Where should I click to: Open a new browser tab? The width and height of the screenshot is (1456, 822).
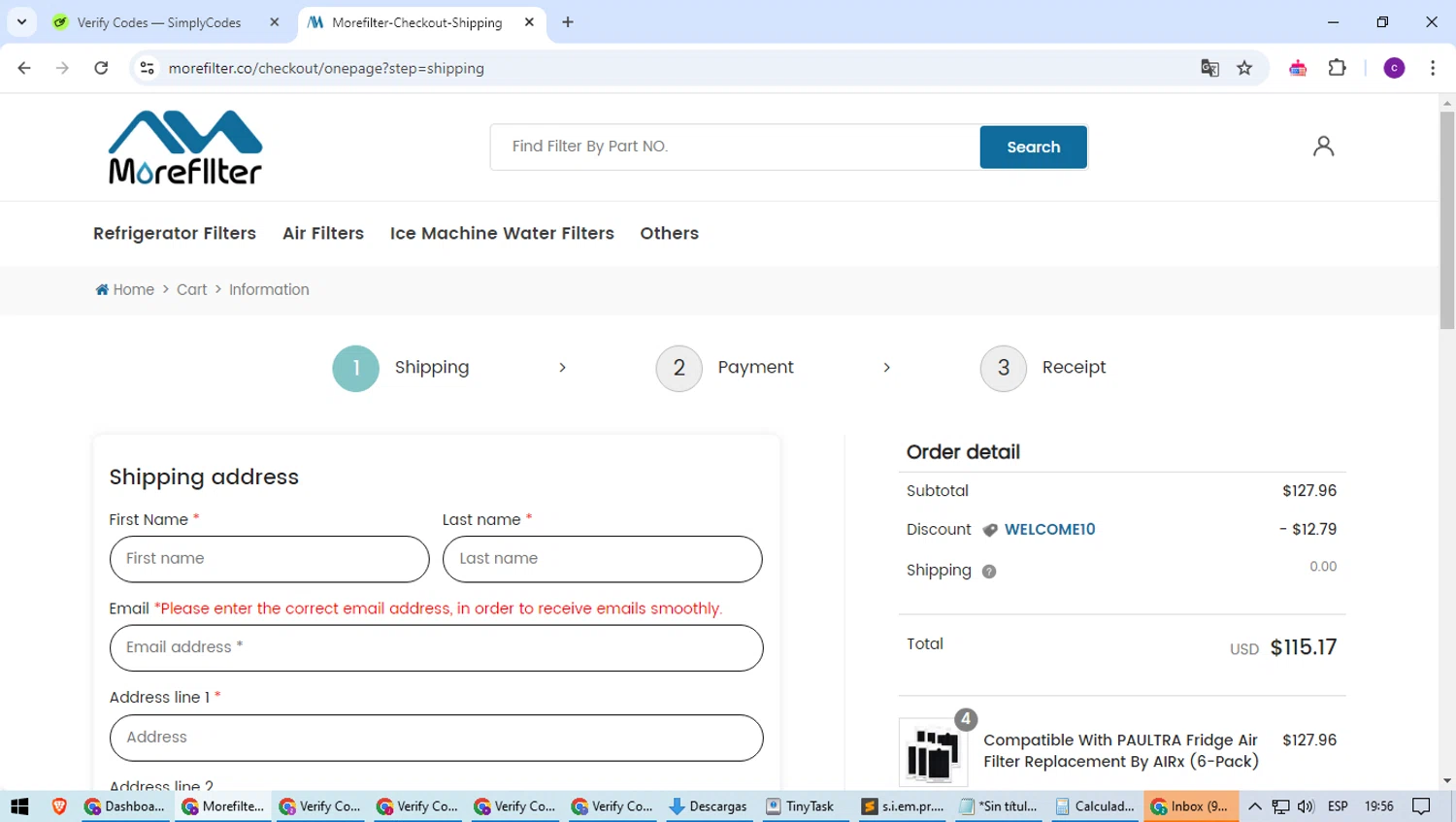point(568,22)
